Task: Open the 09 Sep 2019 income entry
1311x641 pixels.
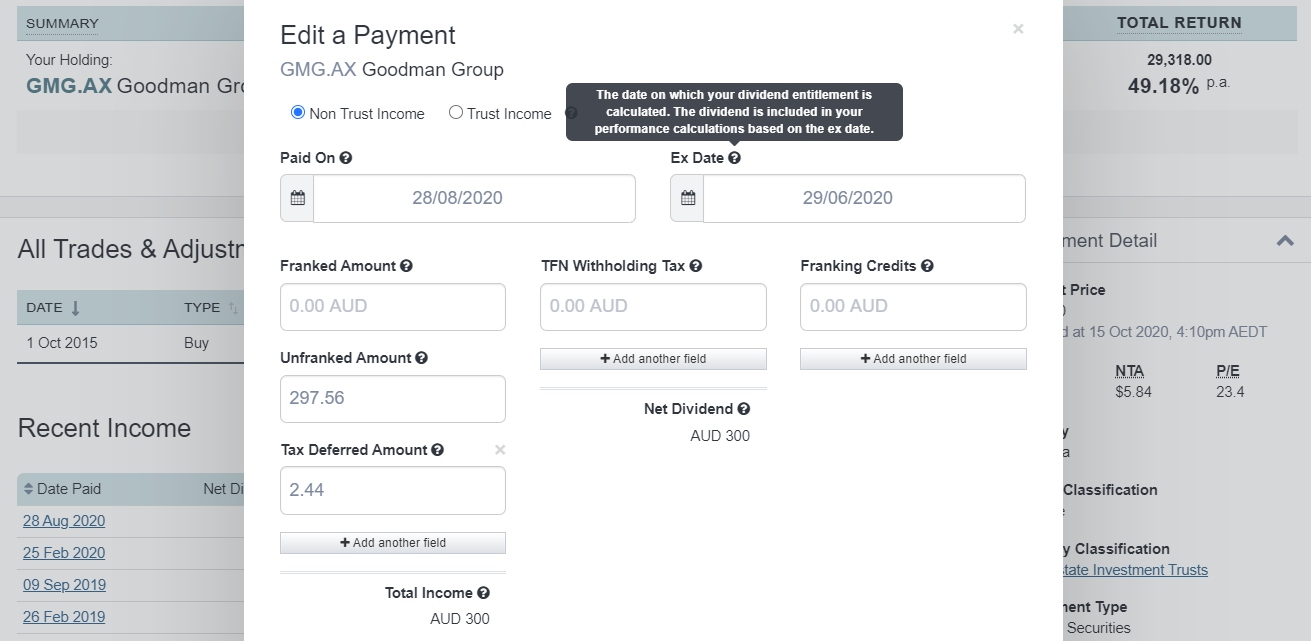Action: [64, 585]
